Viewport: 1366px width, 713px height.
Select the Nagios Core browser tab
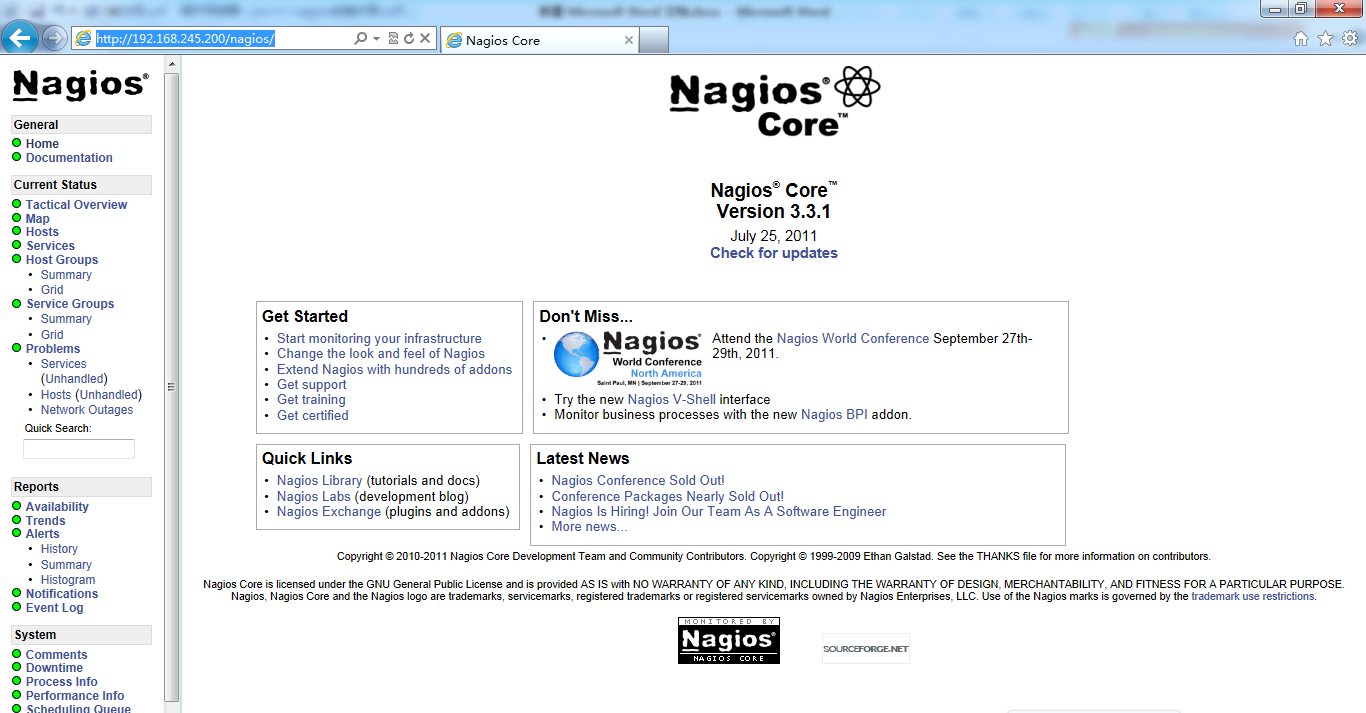(538, 40)
